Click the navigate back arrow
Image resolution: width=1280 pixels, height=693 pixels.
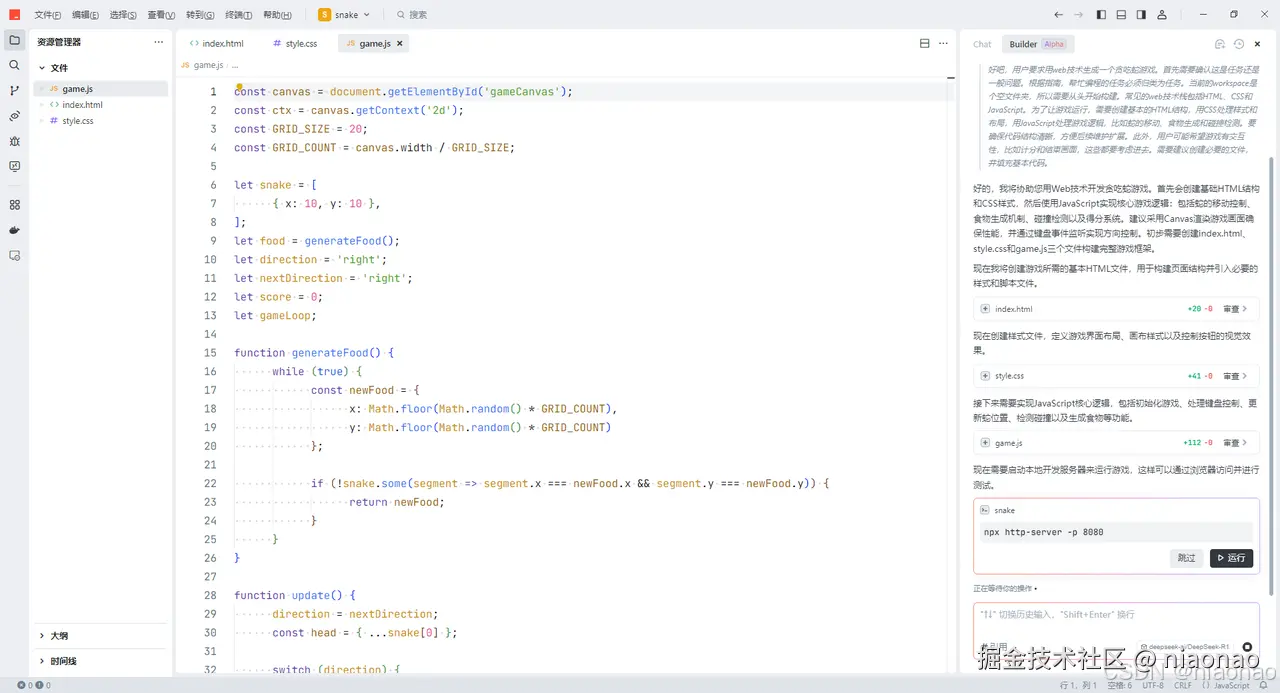(x=1058, y=15)
